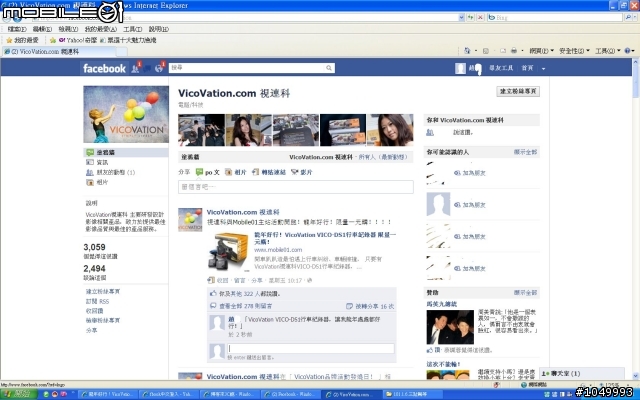Viewport: 640px width, 400px height.
Task: Click the Windows Start button
Action: click(x=19, y=394)
